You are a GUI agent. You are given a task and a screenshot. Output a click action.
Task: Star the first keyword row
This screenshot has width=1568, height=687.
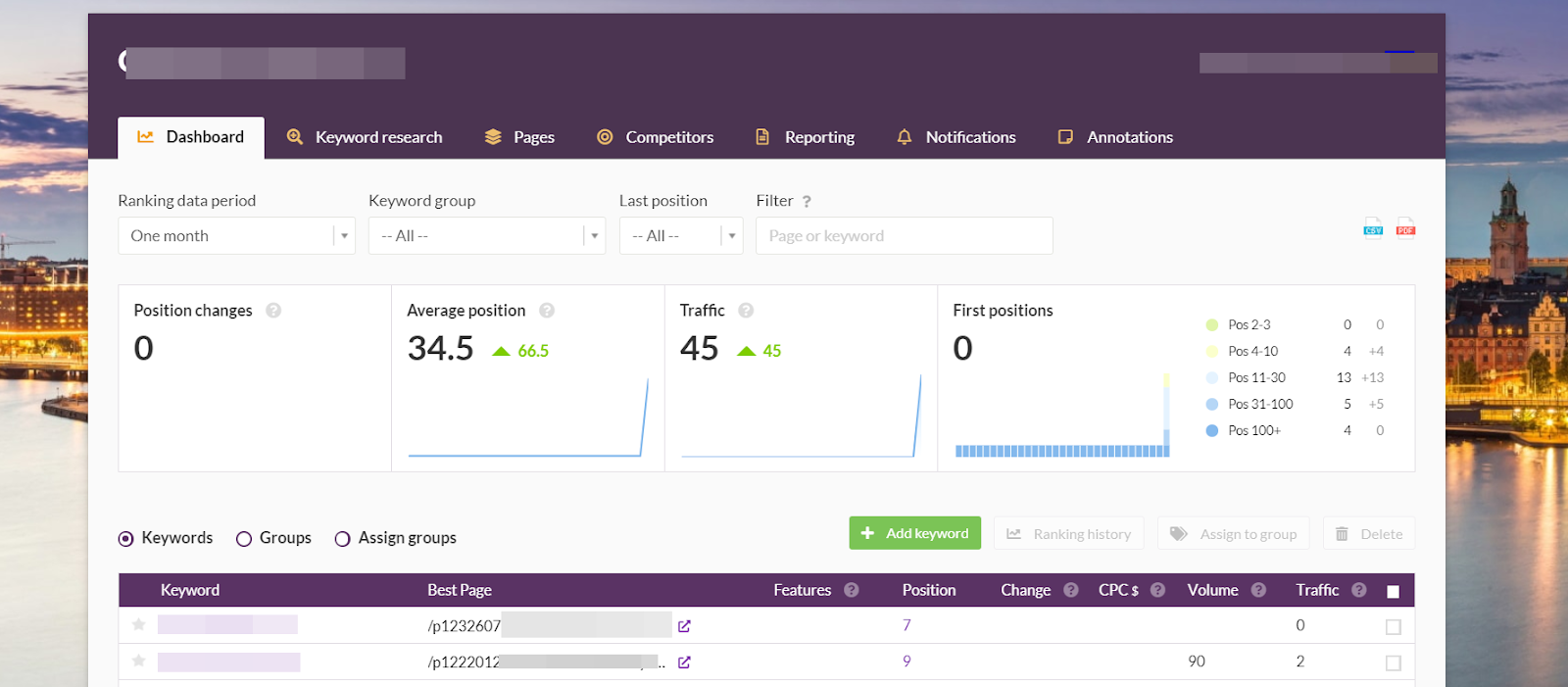139,625
